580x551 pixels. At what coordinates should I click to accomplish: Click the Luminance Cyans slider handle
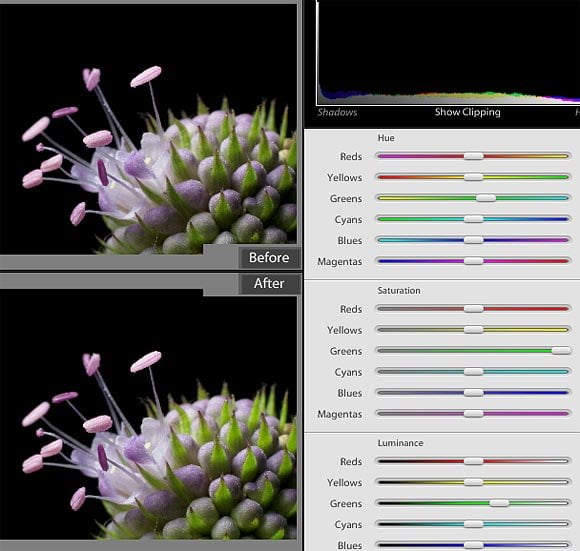473,524
